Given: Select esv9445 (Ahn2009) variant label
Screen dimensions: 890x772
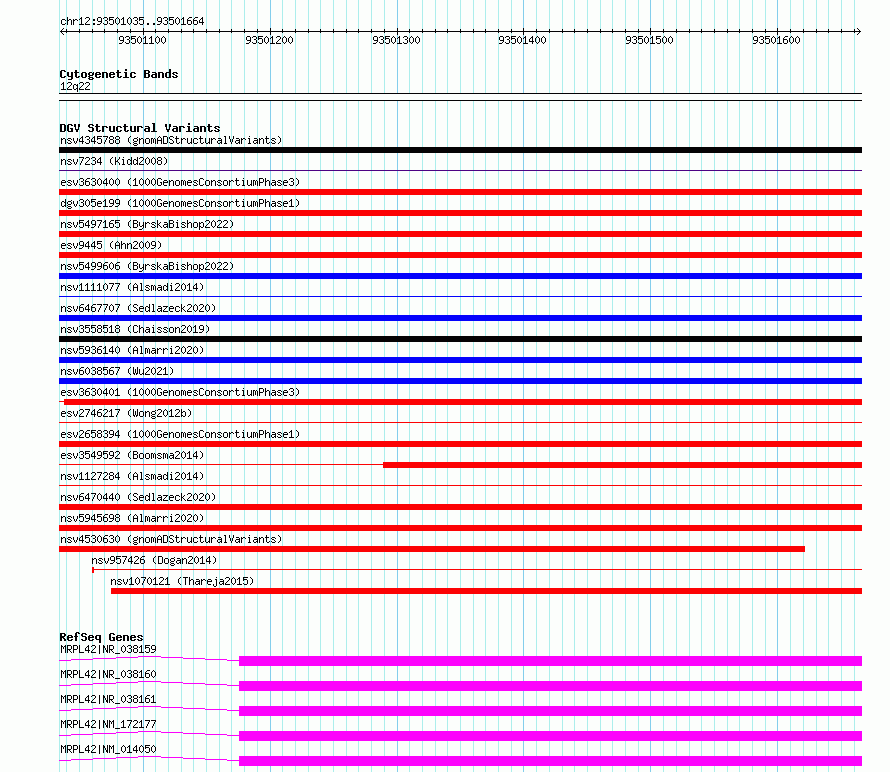Looking at the screenshot, I should [111, 245].
